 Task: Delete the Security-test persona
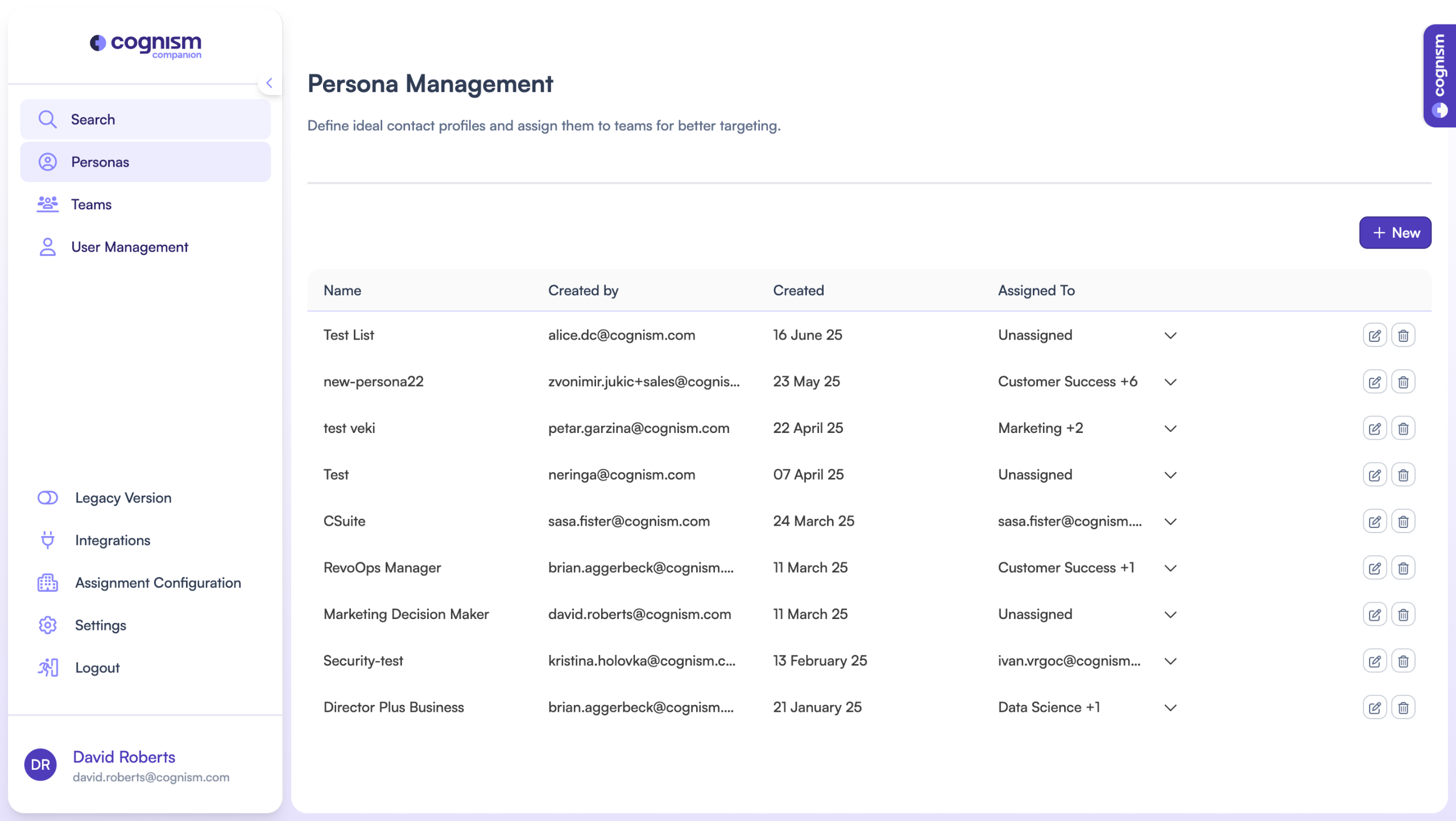coord(1403,661)
